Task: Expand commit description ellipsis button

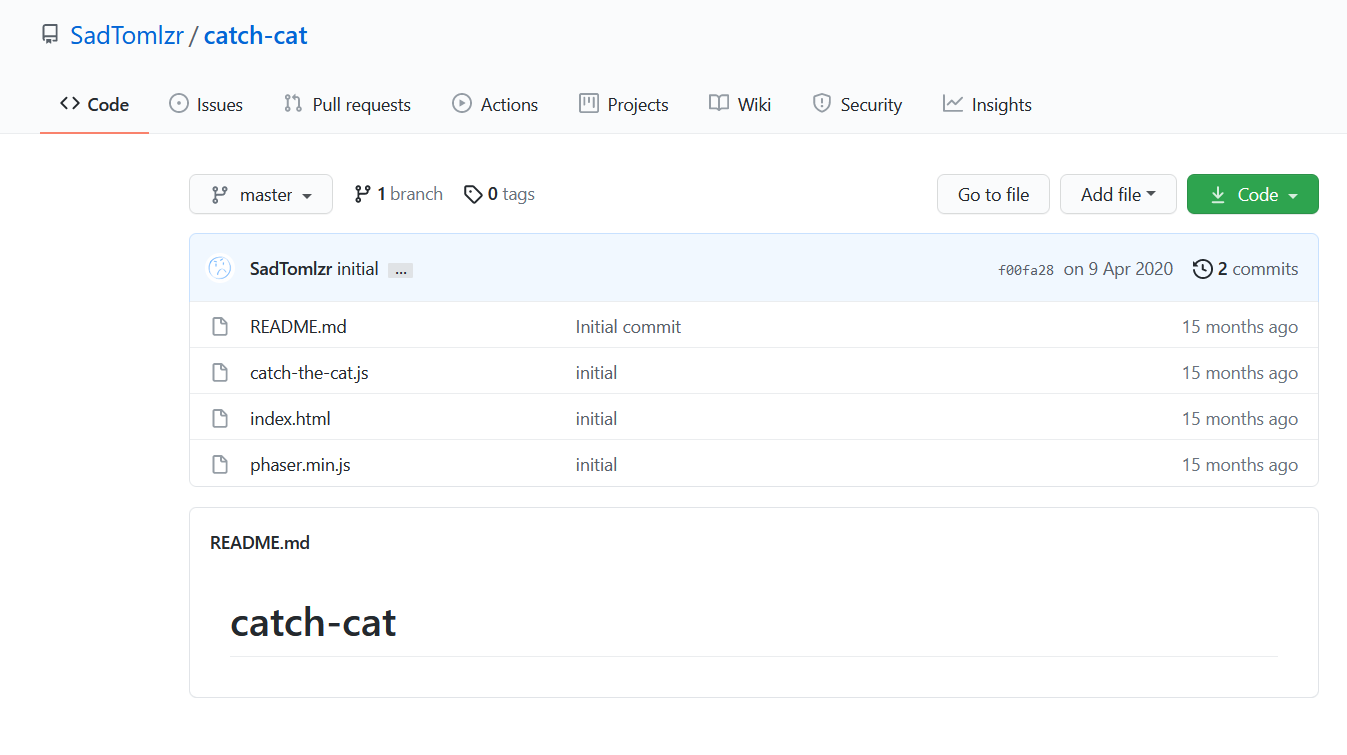Action: pos(400,270)
